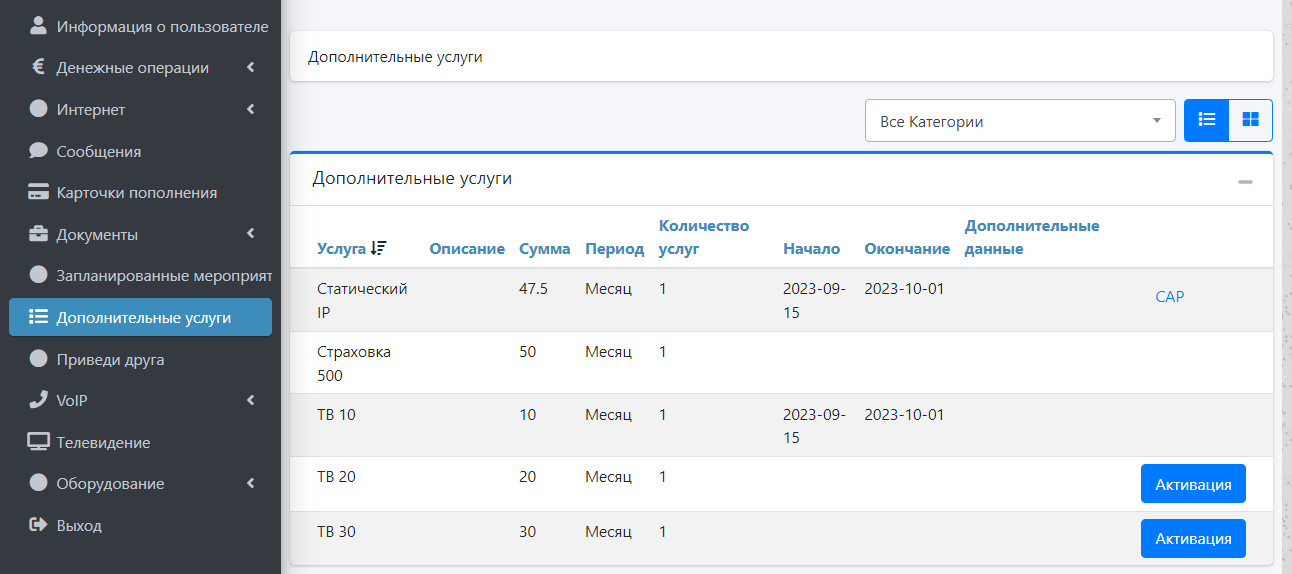Click the user icon beside Информация о пользователе

(x=38, y=26)
